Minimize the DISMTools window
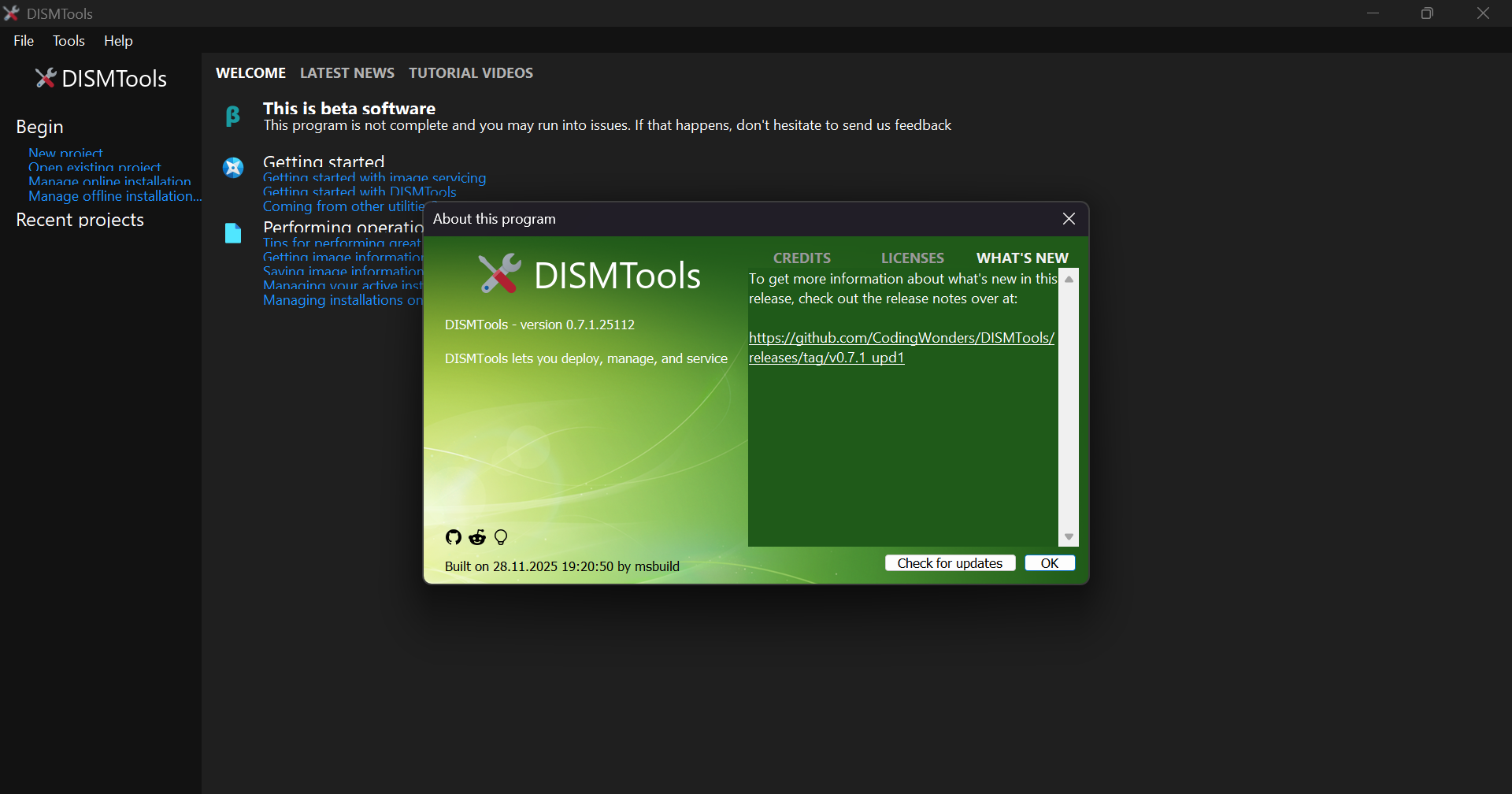The height and width of the screenshot is (794, 1512). [x=1373, y=13]
